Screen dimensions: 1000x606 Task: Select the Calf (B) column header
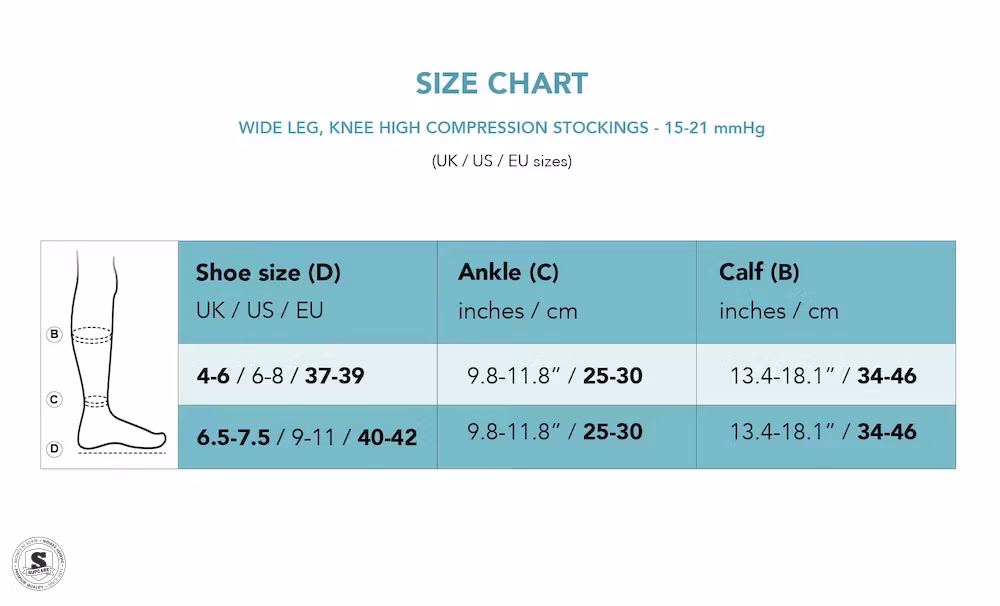(x=759, y=272)
